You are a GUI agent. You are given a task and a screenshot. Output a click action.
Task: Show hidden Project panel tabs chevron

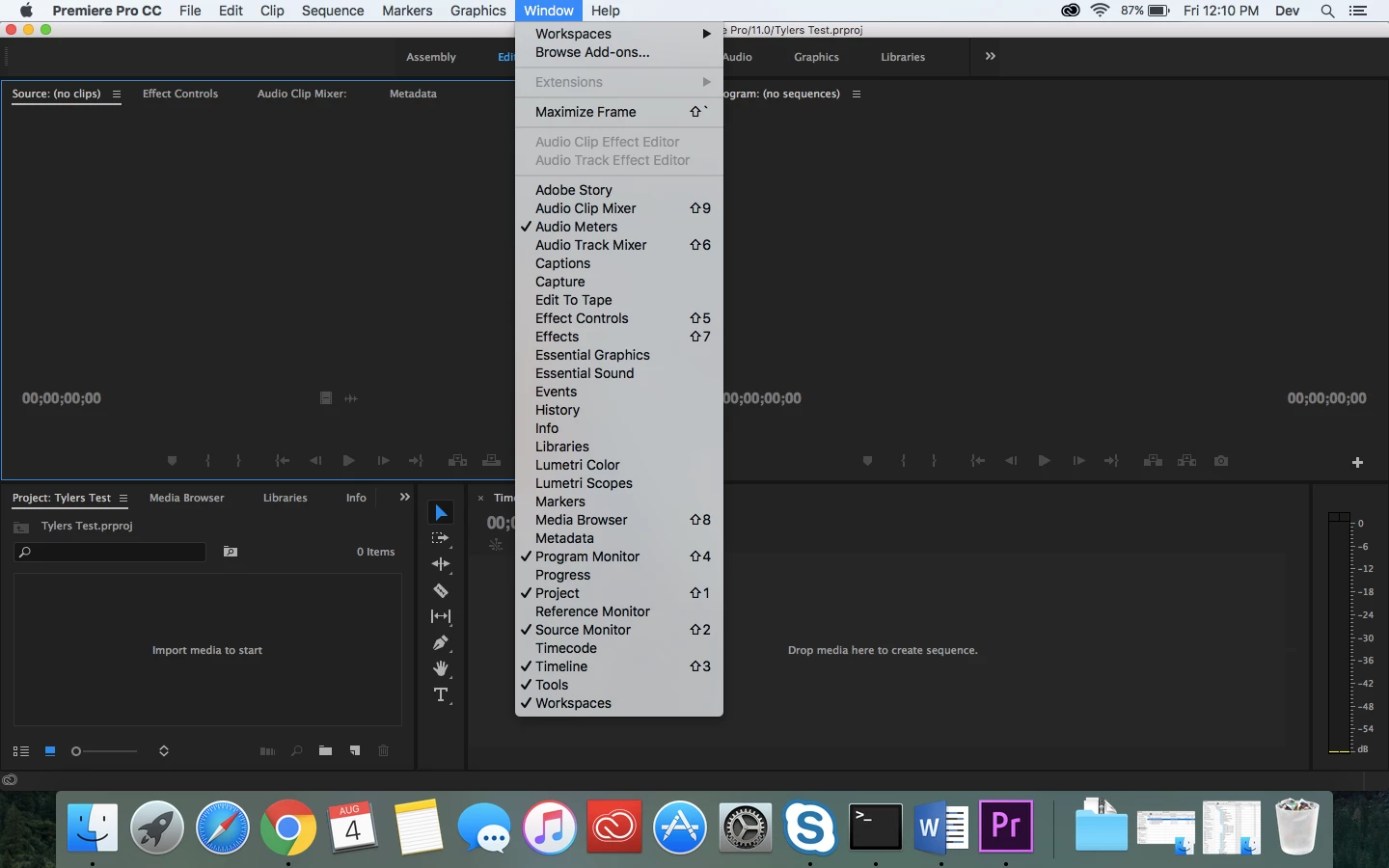click(404, 497)
